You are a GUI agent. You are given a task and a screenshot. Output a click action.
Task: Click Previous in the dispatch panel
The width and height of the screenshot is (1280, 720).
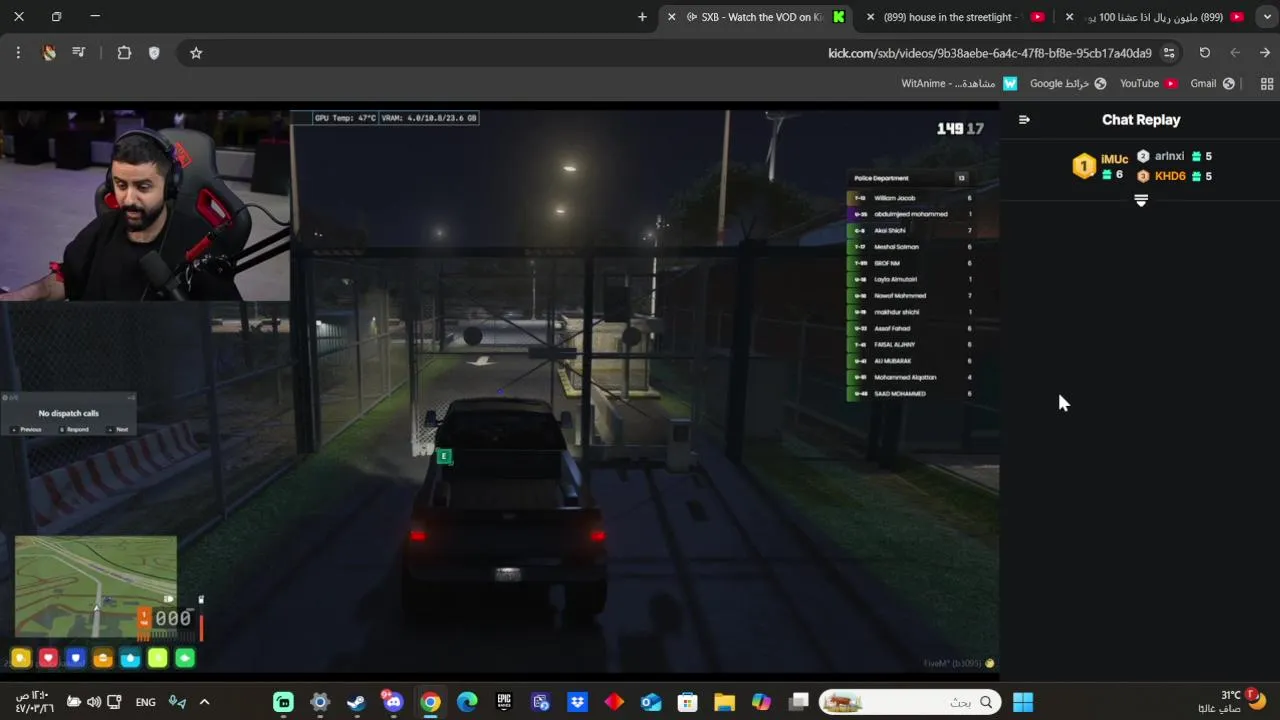pyautogui.click(x=27, y=429)
